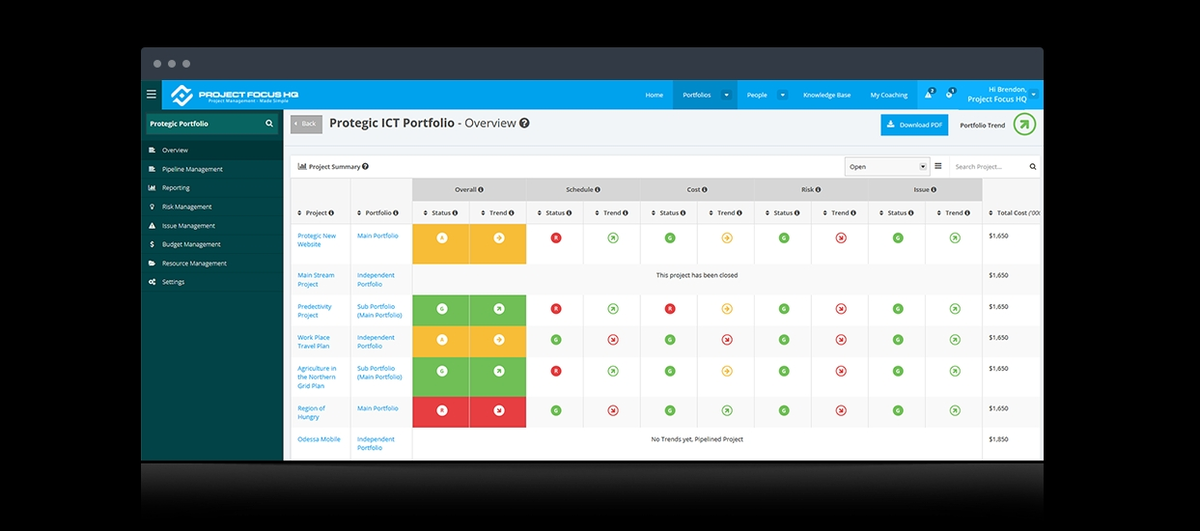
Task: Open the Open status filter combo box
Action: tap(887, 167)
